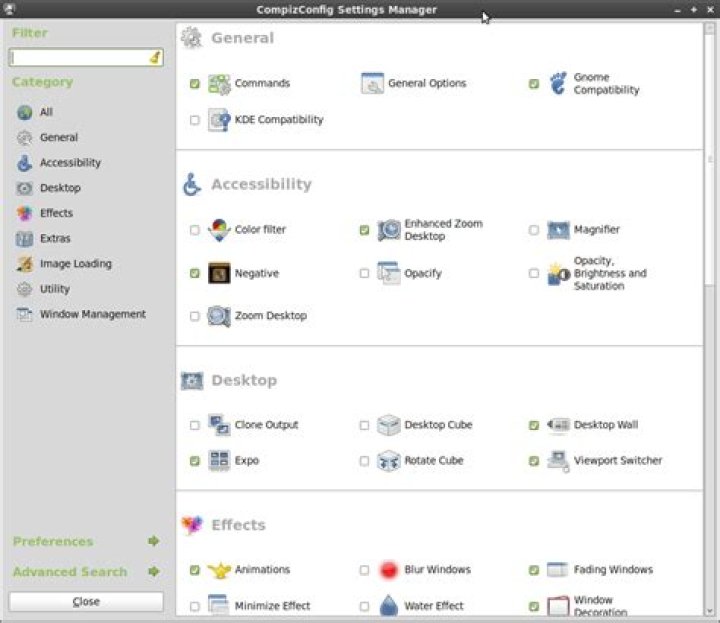720x623 pixels.
Task: Open the Color filter plugin icon
Action: click(x=219, y=230)
